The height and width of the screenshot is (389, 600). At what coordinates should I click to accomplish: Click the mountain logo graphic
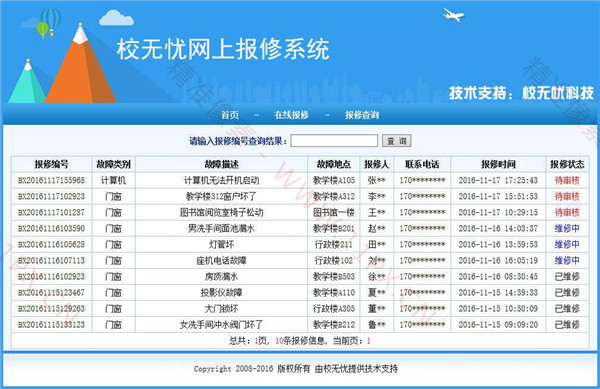click(x=63, y=63)
